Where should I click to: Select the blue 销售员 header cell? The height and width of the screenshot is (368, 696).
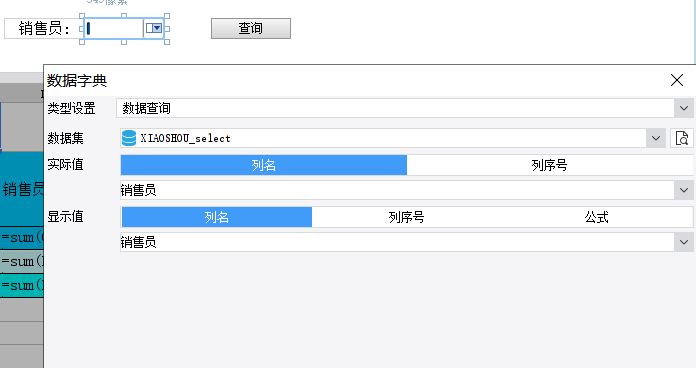tap(22, 190)
